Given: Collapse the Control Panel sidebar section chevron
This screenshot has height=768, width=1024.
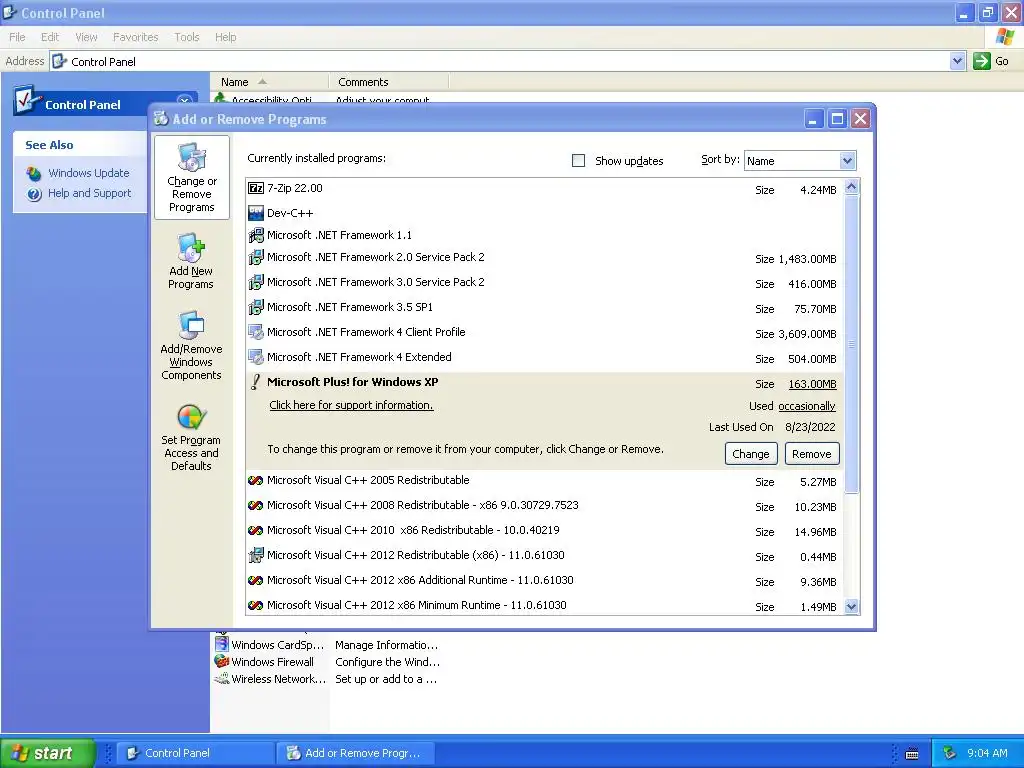Looking at the screenshot, I should (x=185, y=101).
